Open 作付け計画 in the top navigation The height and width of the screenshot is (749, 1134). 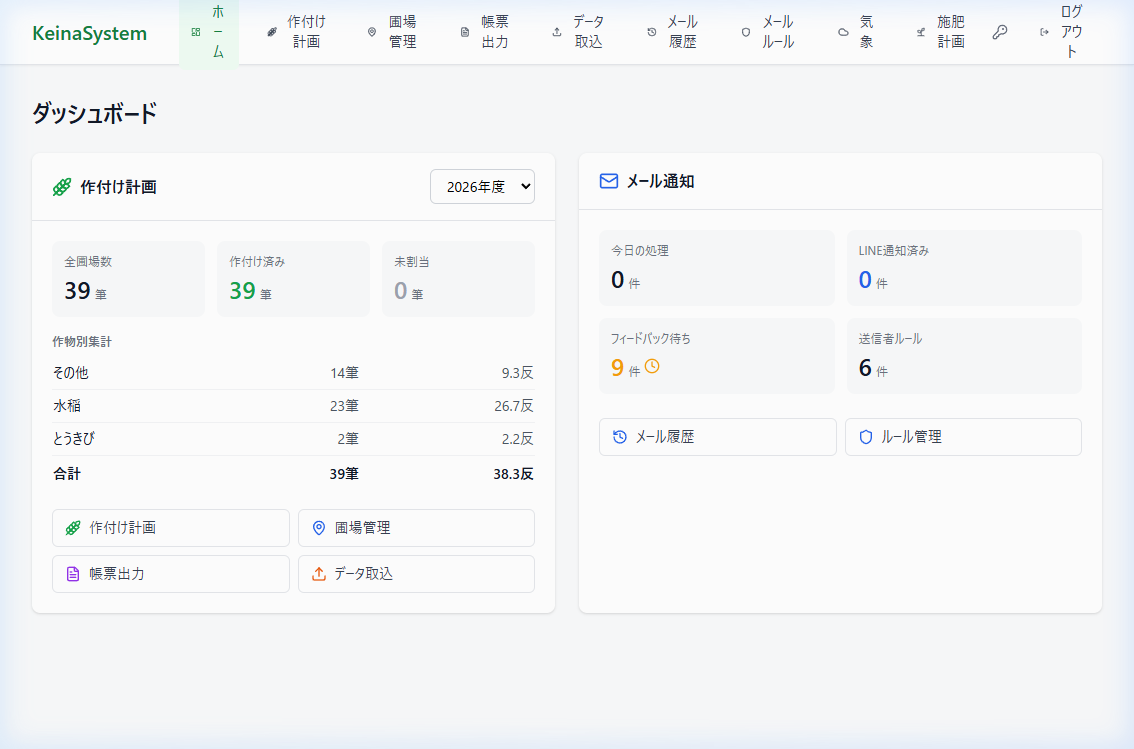pyautogui.click(x=296, y=32)
